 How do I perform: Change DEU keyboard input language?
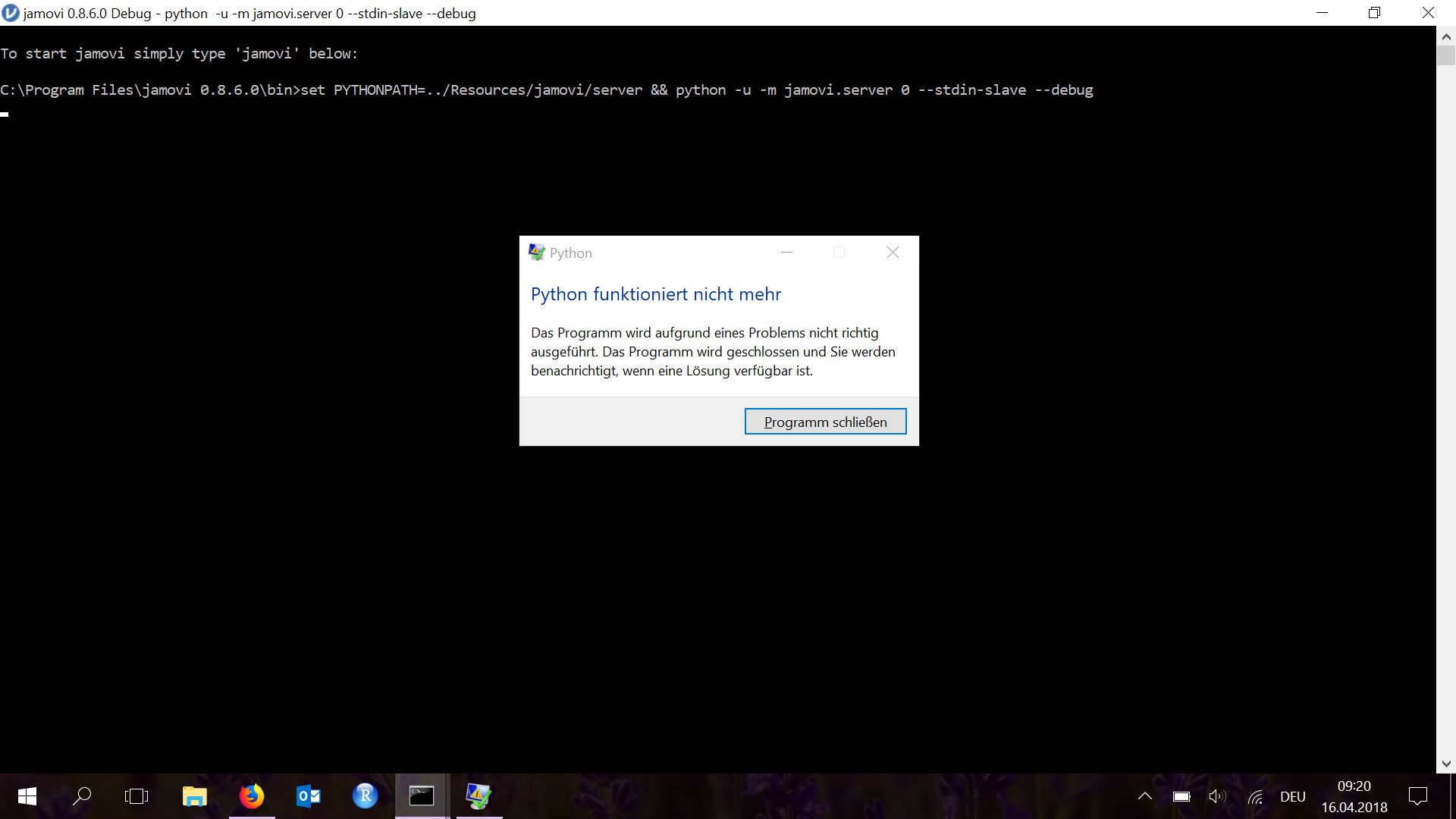(x=1293, y=797)
